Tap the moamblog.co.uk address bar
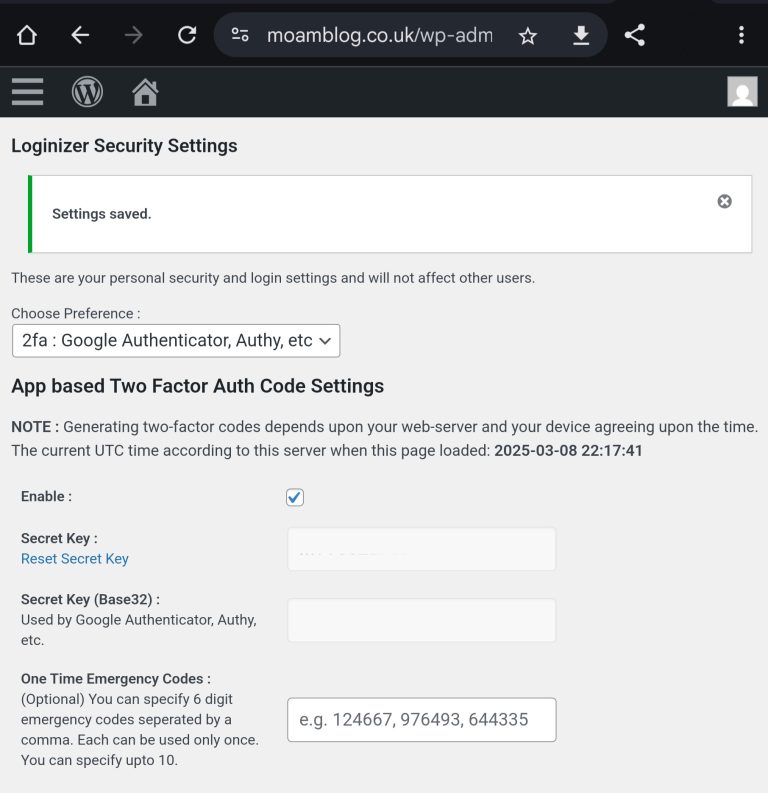 pyautogui.click(x=380, y=36)
